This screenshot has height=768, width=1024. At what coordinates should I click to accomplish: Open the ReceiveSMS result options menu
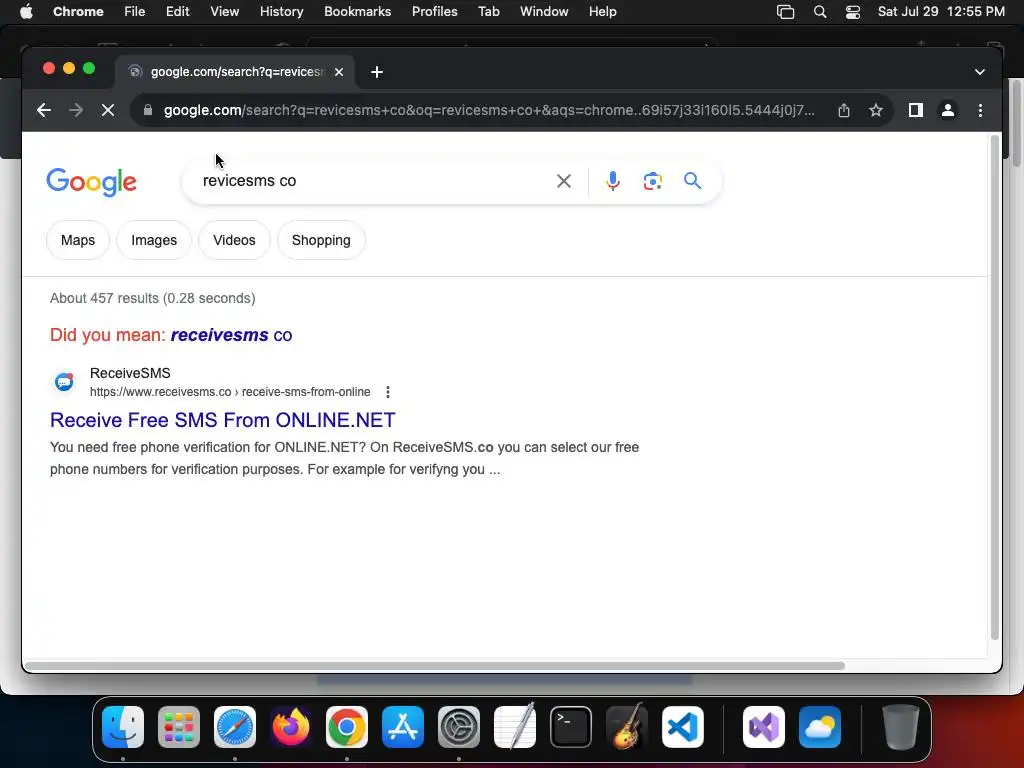[388, 392]
